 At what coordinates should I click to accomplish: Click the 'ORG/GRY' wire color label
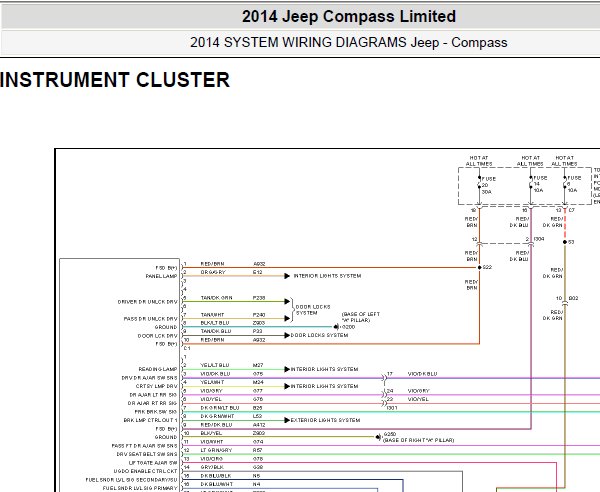point(213,272)
